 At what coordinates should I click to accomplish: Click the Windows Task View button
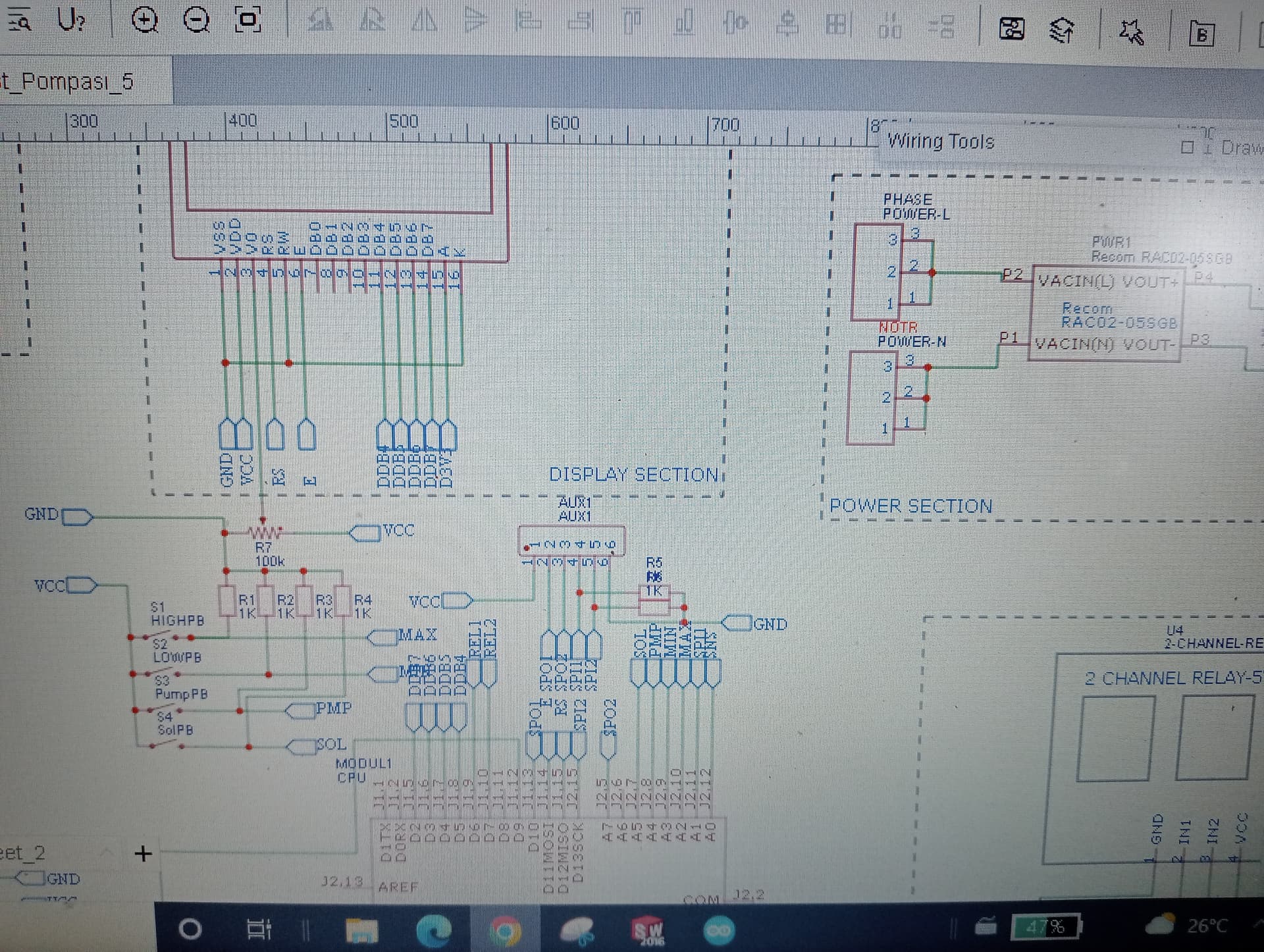coord(258,930)
